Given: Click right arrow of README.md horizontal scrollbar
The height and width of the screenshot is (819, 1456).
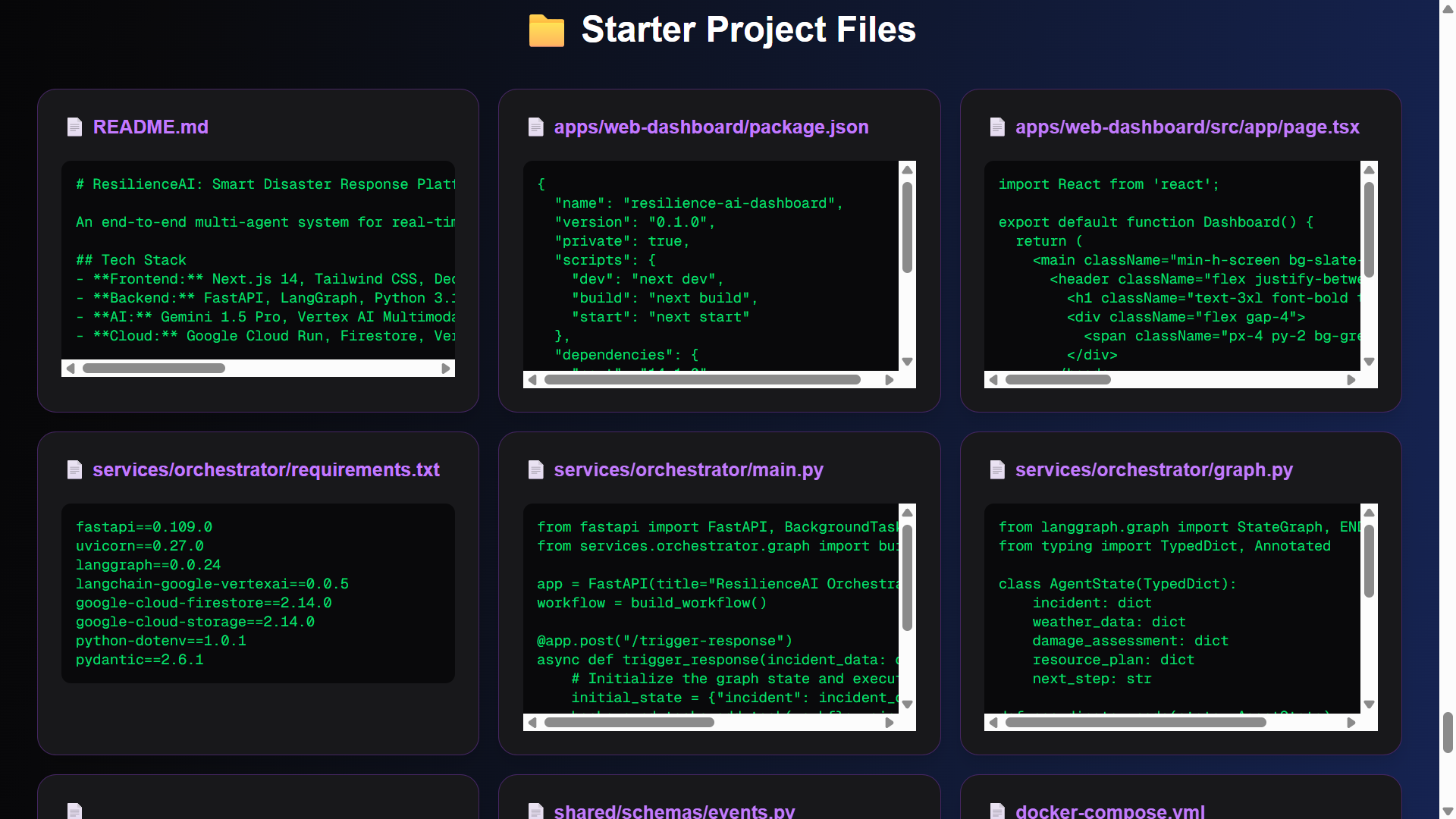Looking at the screenshot, I should click(x=446, y=369).
